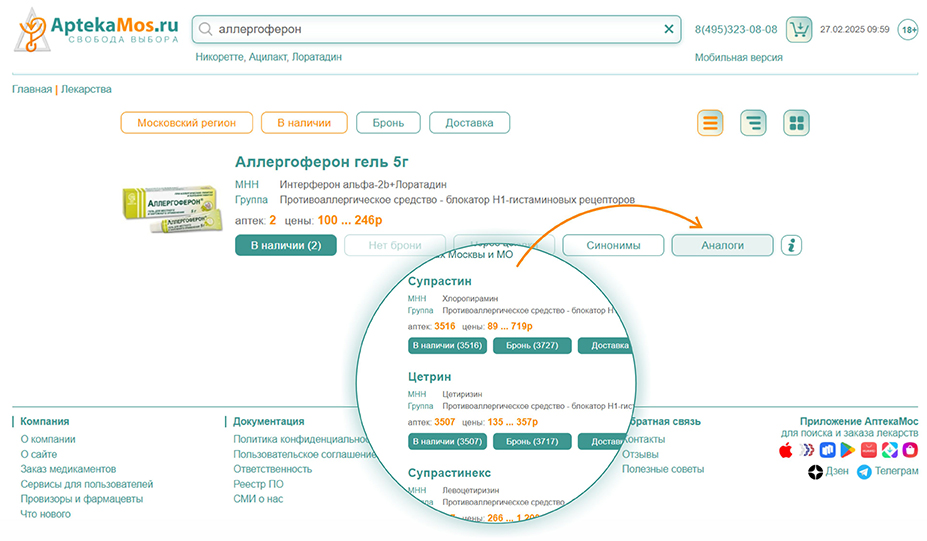
Task: Switch to grouped list view icon
Action: 753,123
